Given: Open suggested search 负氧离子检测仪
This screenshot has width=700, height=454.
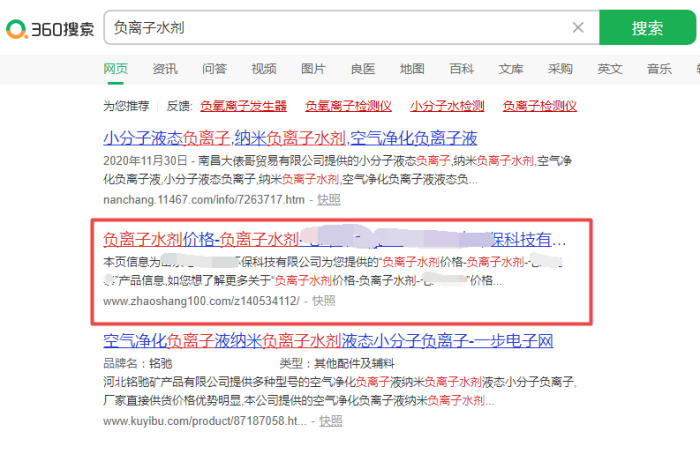Looking at the screenshot, I should click(348, 106).
